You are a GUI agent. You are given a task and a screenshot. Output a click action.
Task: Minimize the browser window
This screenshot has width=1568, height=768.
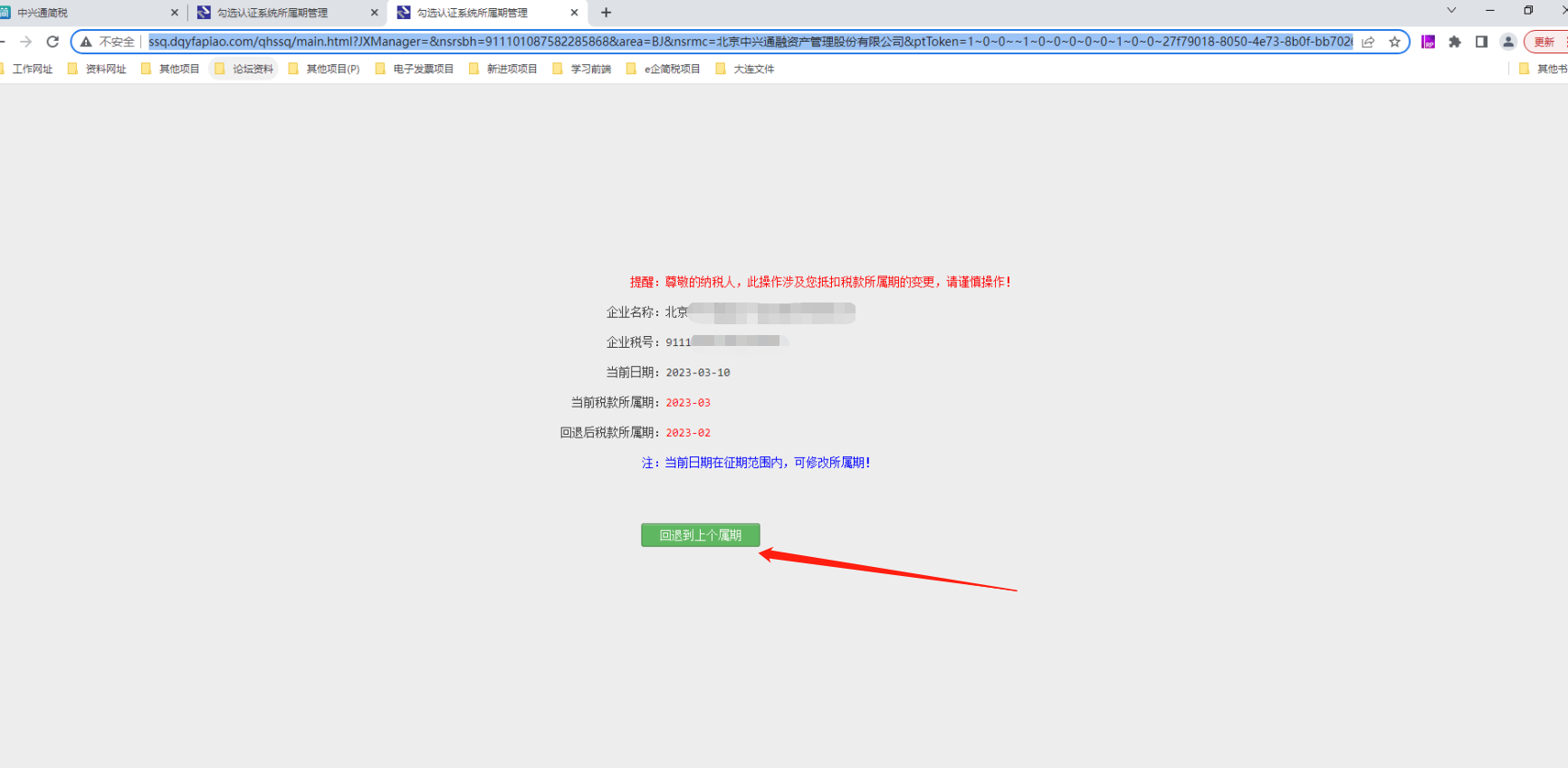pos(1490,11)
